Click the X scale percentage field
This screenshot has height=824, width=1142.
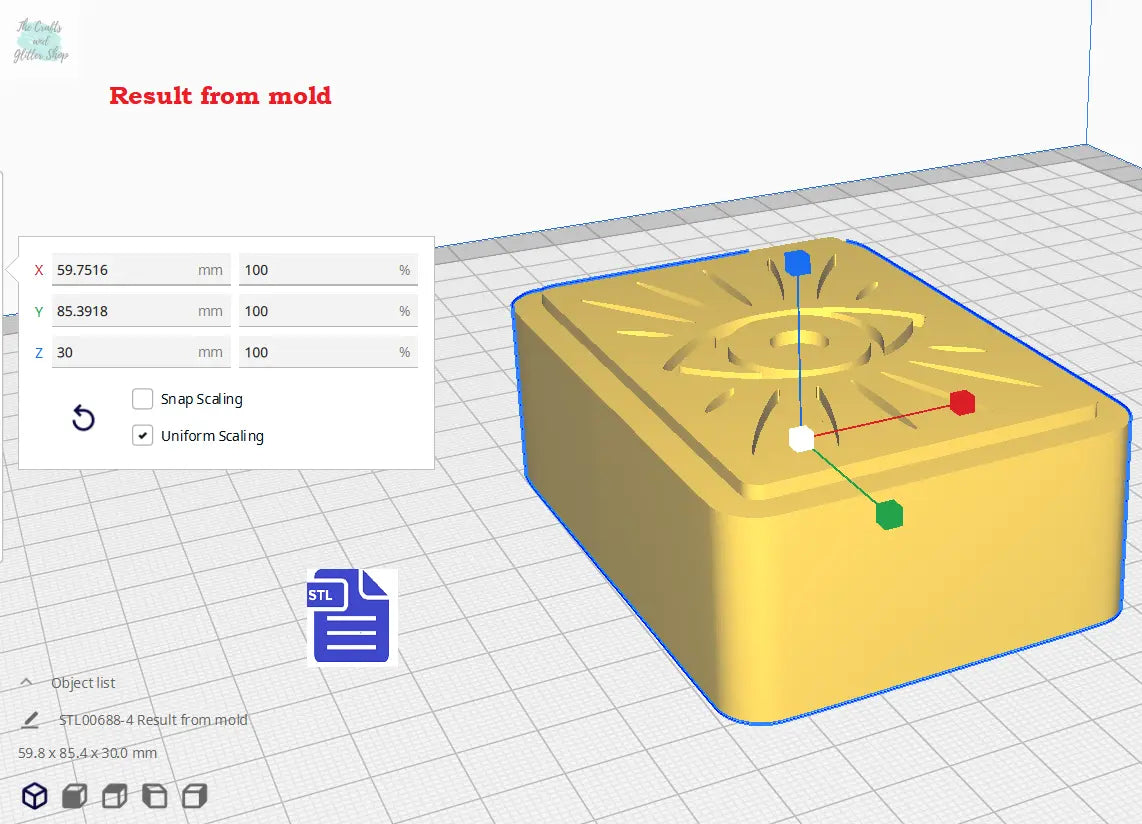[x=315, y=270]
